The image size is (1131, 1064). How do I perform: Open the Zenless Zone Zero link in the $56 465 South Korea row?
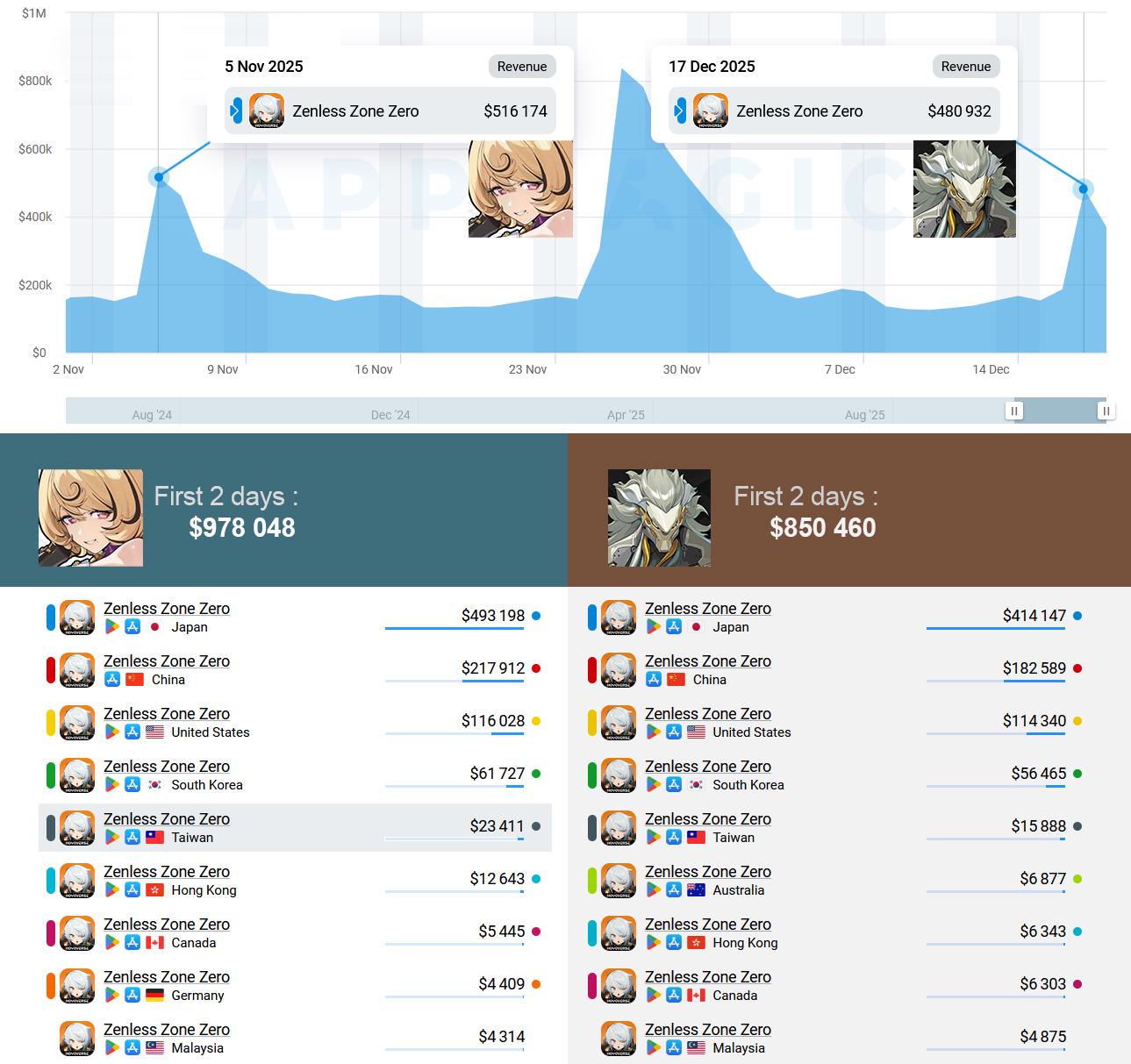coord(708,767)
